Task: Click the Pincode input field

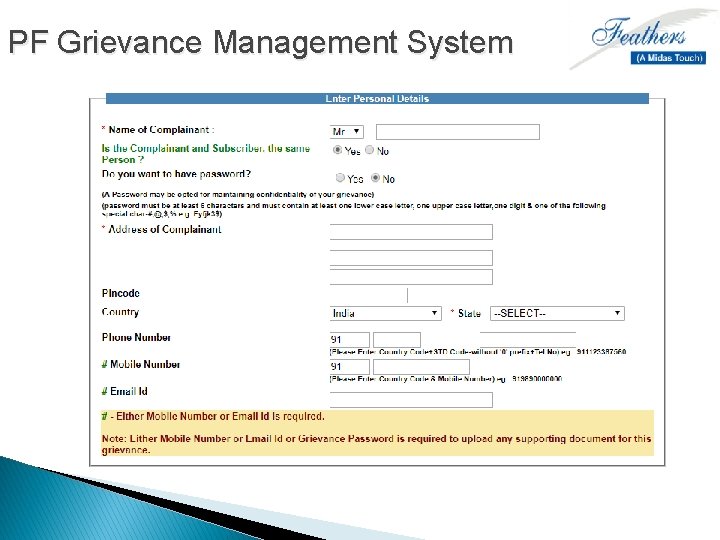Action: 369,295
